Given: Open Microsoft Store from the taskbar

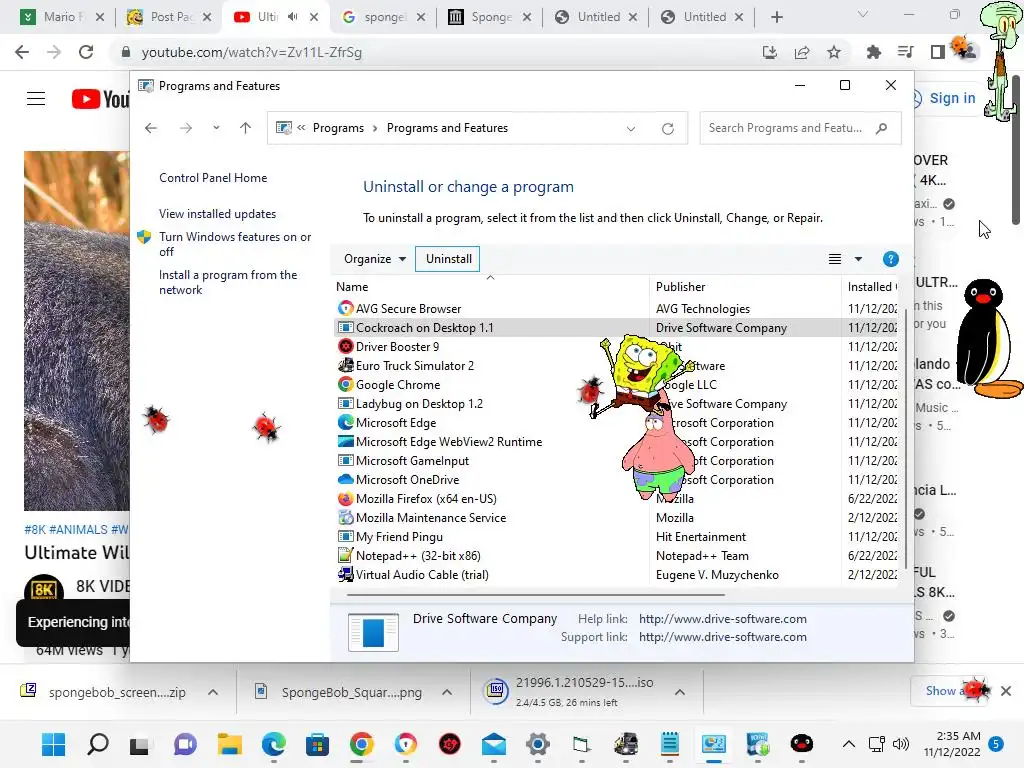Looking at the screenshot, I should coord(317,744).
